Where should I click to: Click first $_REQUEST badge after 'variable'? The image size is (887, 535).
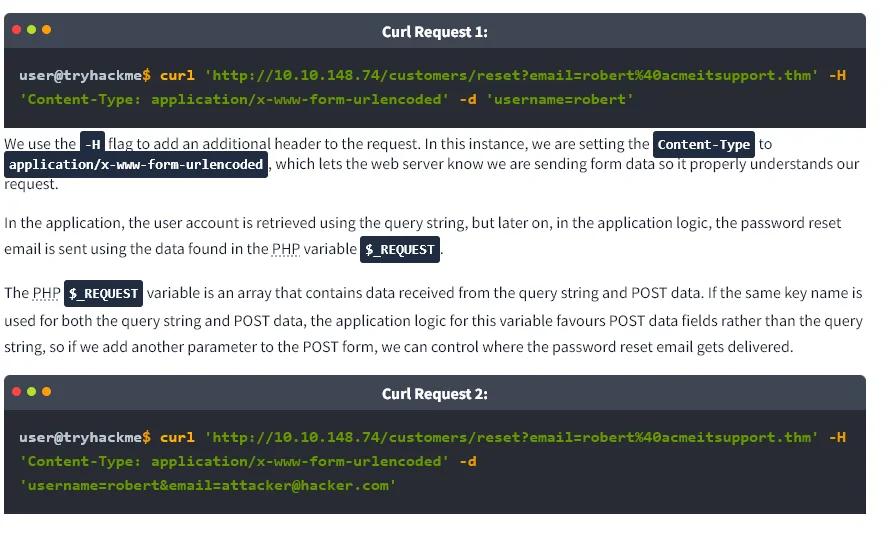[x=400, y=249]
